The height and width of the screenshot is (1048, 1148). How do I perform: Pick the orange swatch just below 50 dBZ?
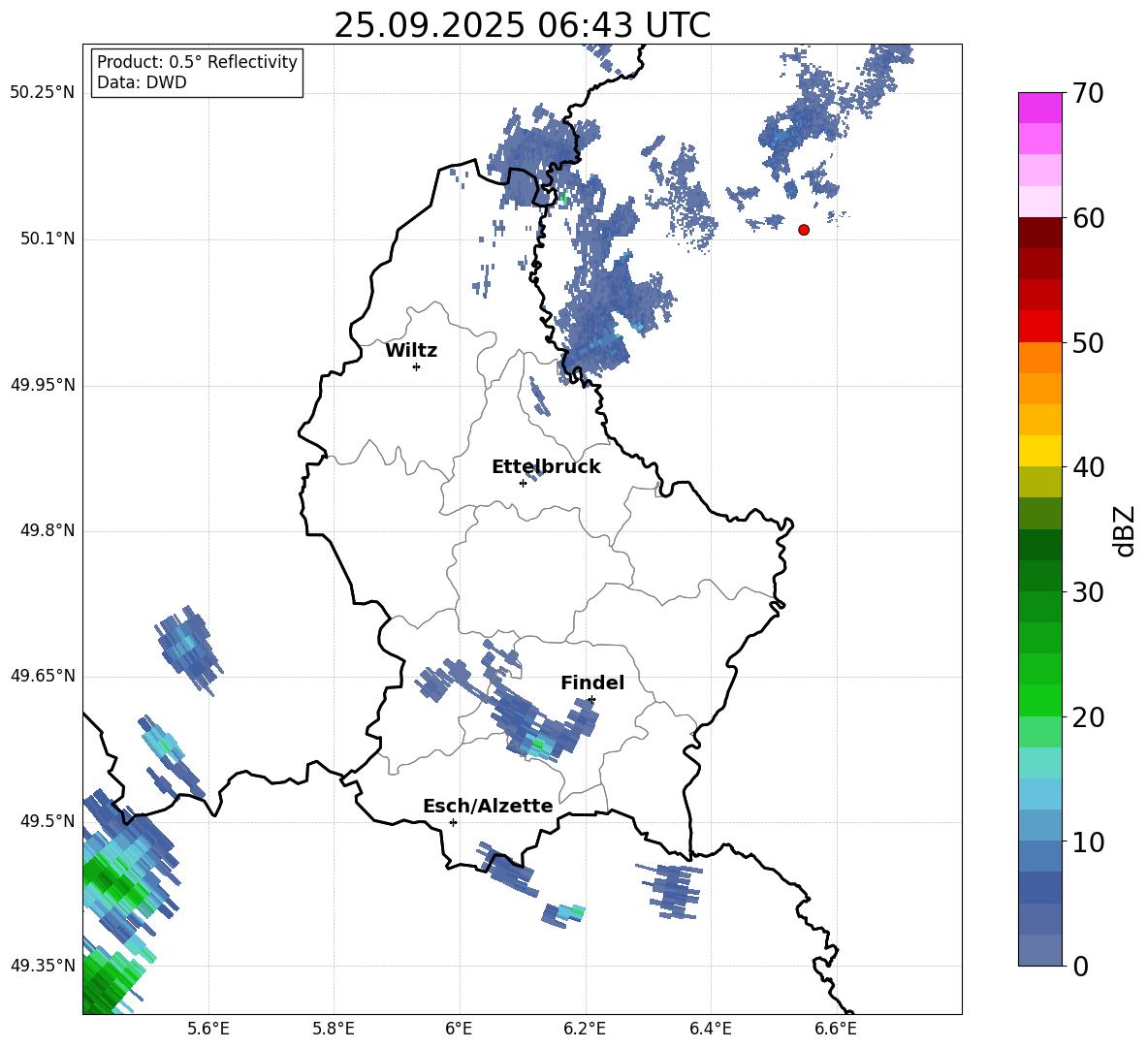point(1039,358)
